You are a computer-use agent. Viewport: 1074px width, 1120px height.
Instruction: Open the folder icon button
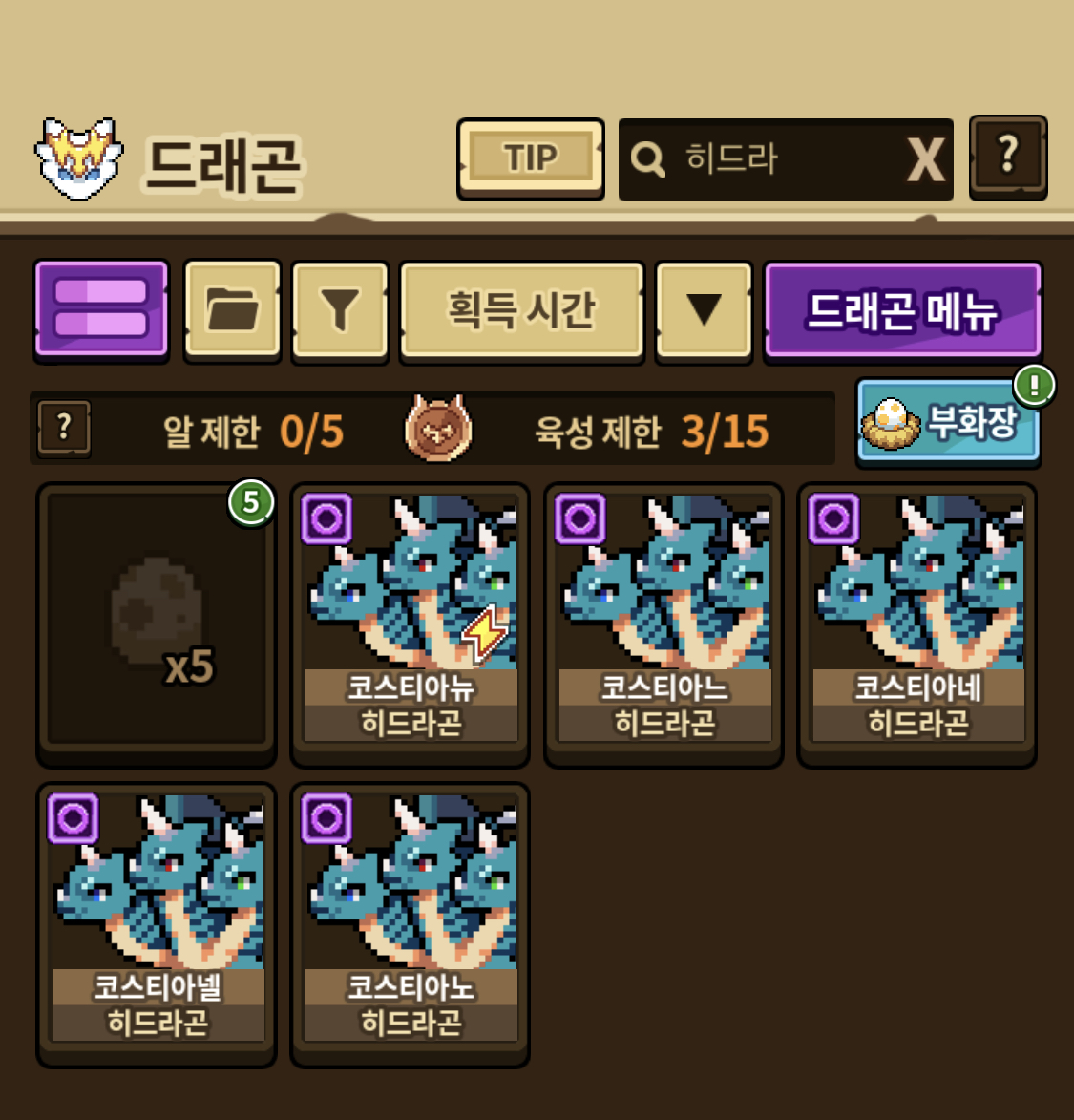tap(232, 309)
